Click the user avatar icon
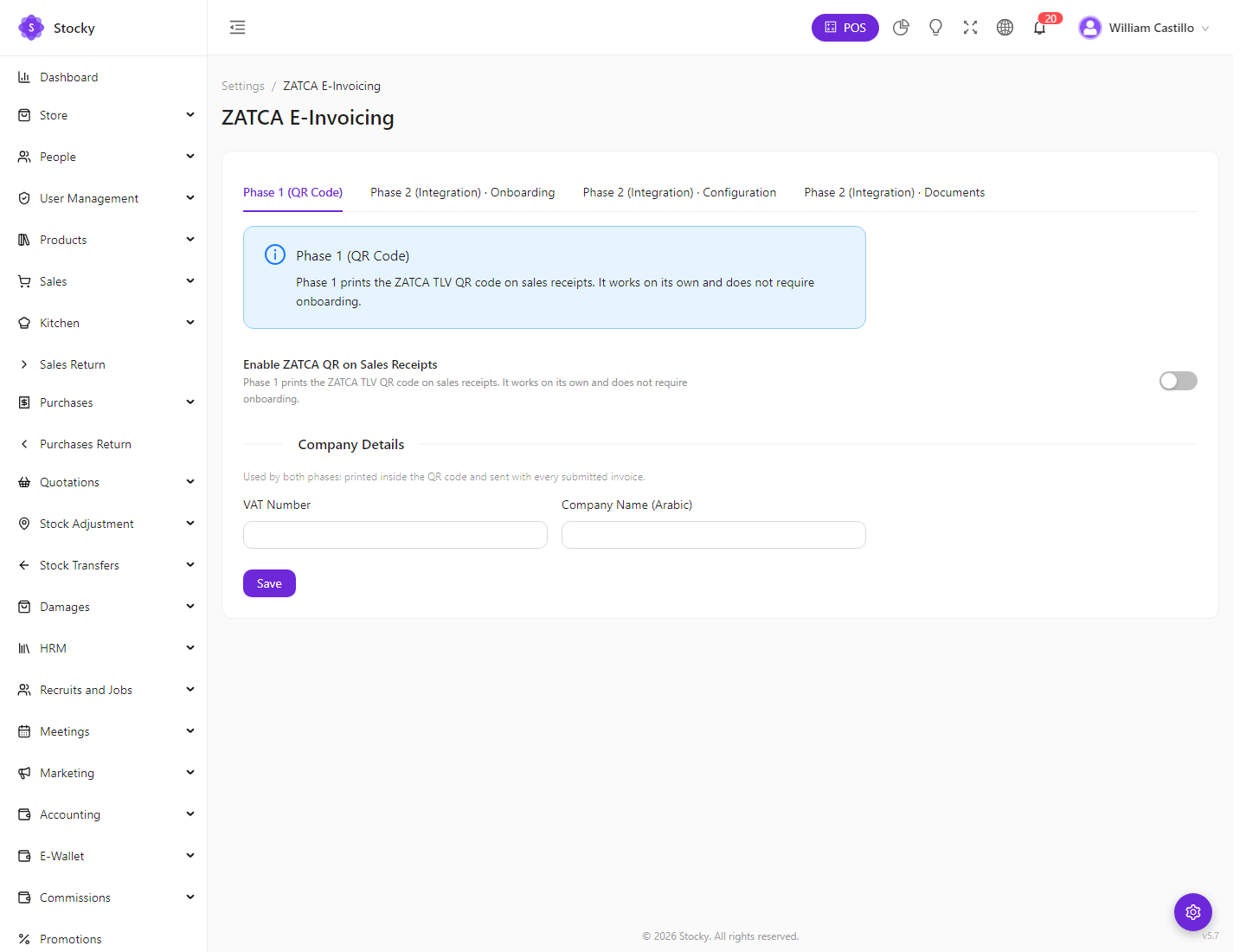Screen dimensions: 1246x952 [x=1090, y=28]
